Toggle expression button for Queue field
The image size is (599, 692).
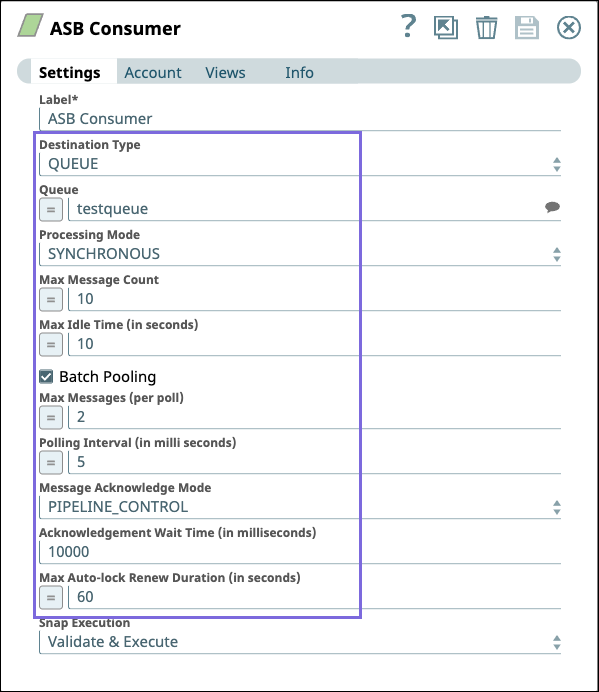(51, 209)
